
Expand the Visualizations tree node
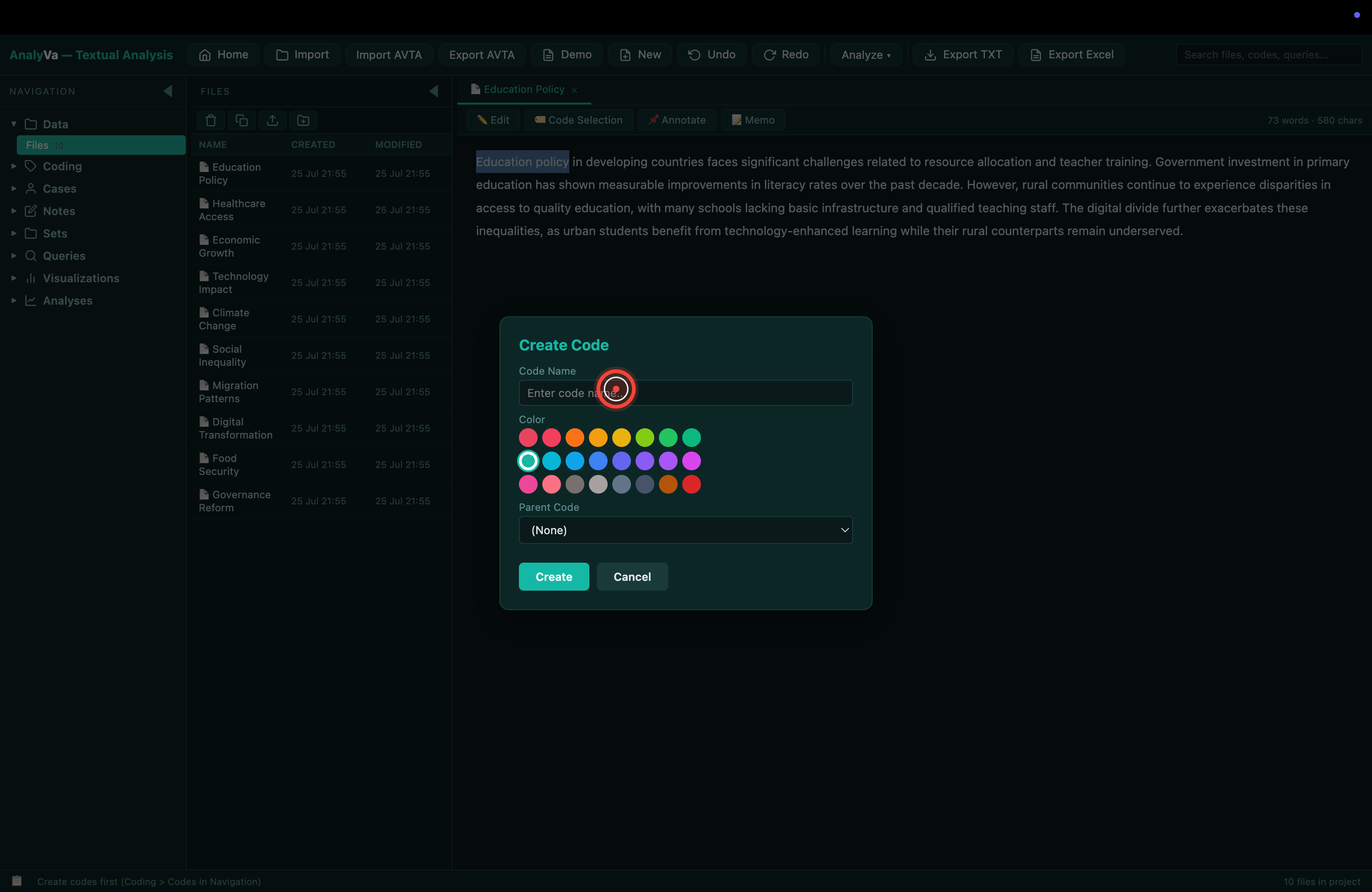(14, 279)
